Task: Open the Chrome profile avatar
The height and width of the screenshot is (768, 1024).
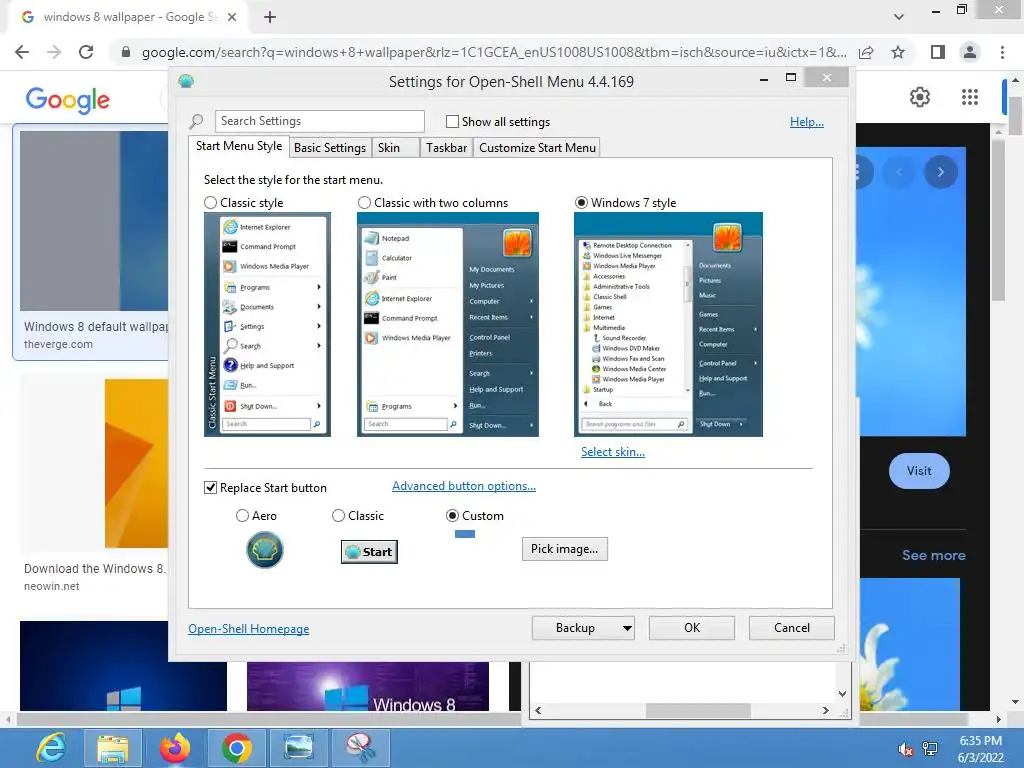Action: click(x=970, y=52)
